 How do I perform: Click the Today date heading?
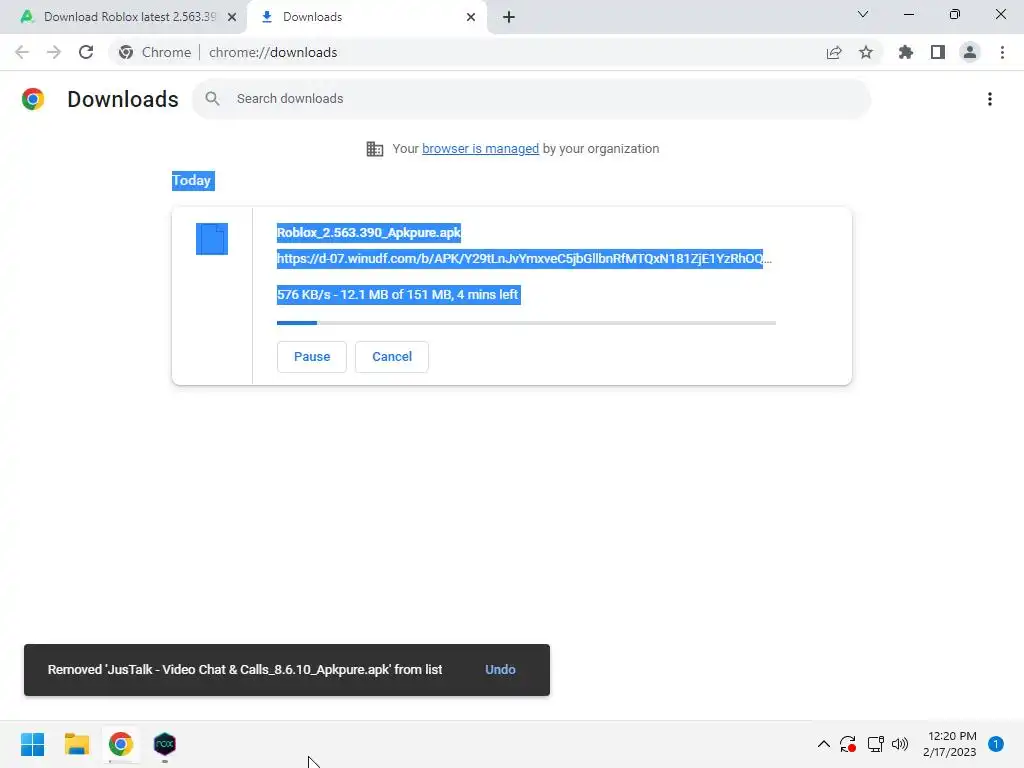(193, 181)
